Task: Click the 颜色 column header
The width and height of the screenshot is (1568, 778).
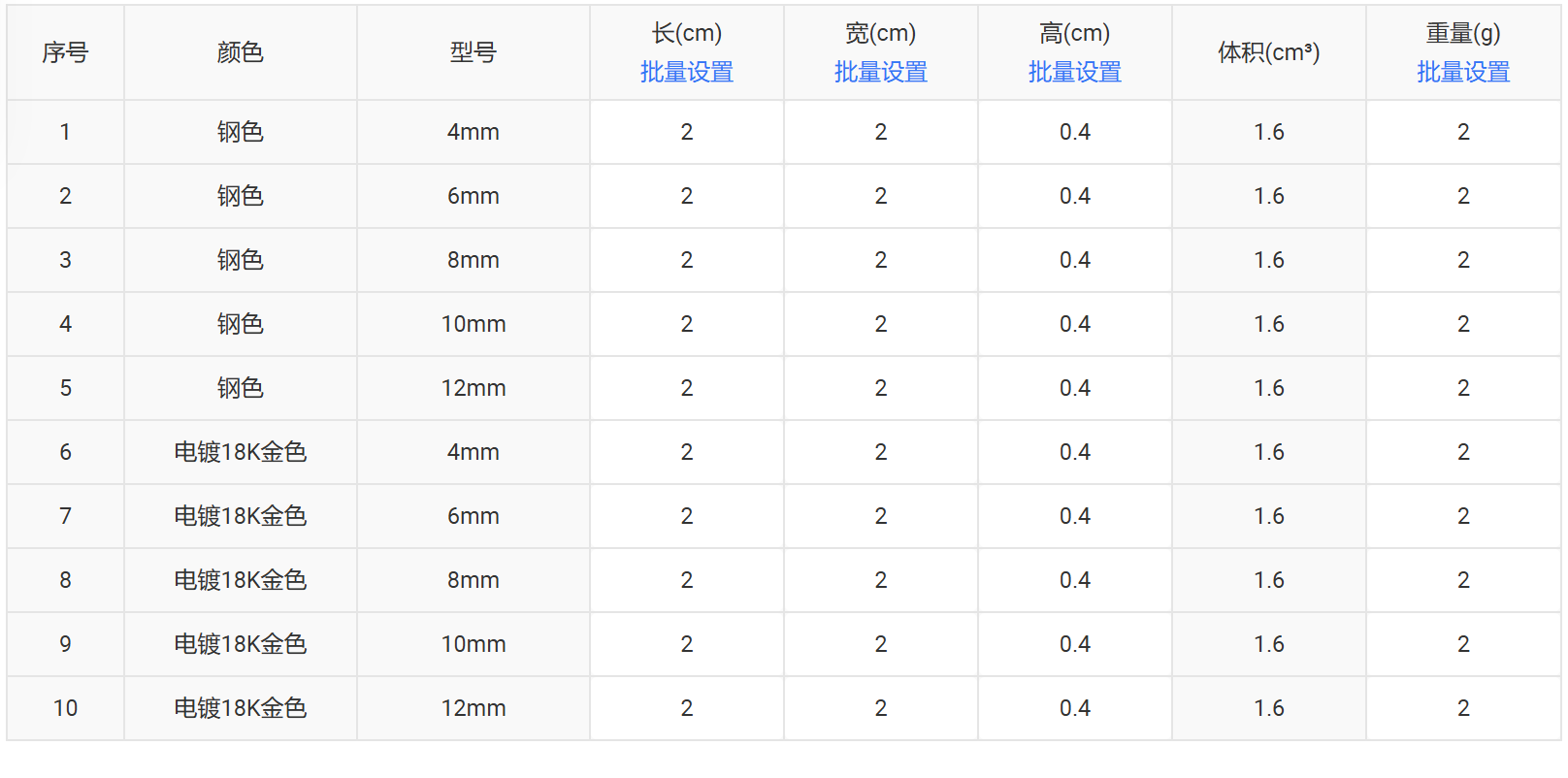Action: [240, 52]
